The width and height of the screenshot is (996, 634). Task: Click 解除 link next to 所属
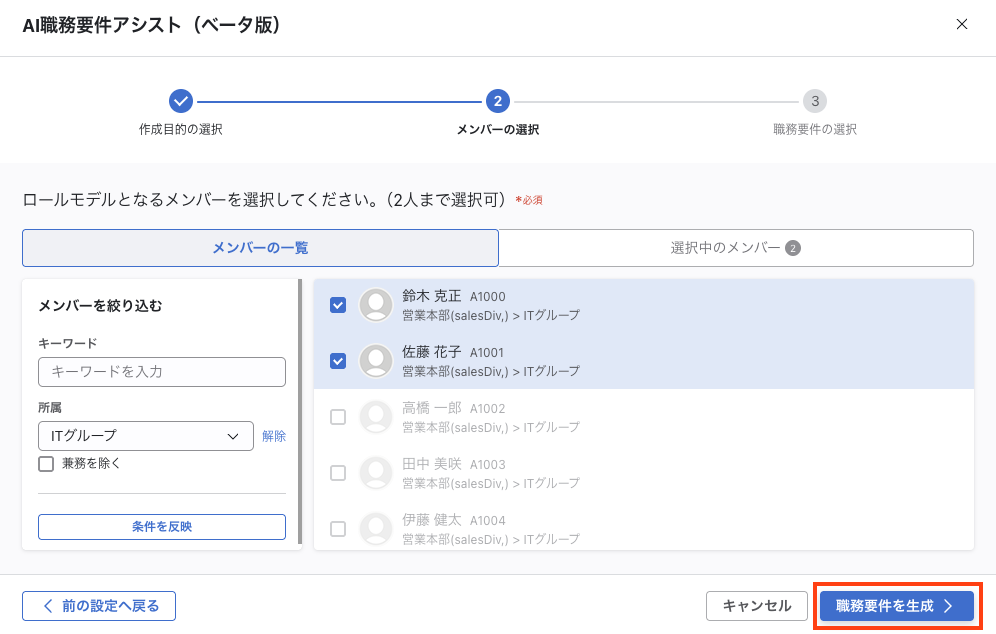tap(274, 436)
